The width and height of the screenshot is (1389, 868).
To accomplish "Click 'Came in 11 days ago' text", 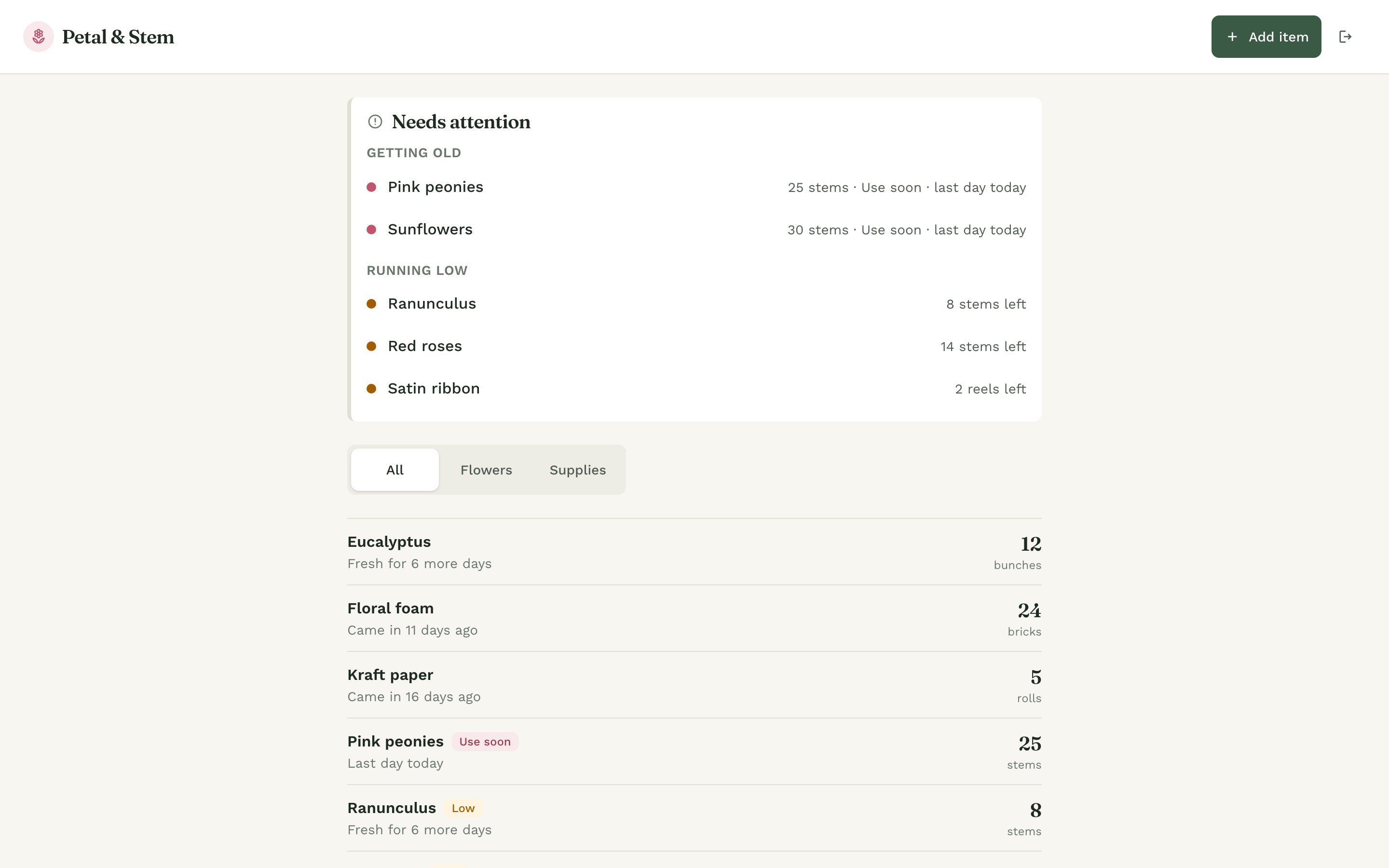I will (x=412, y=630).
